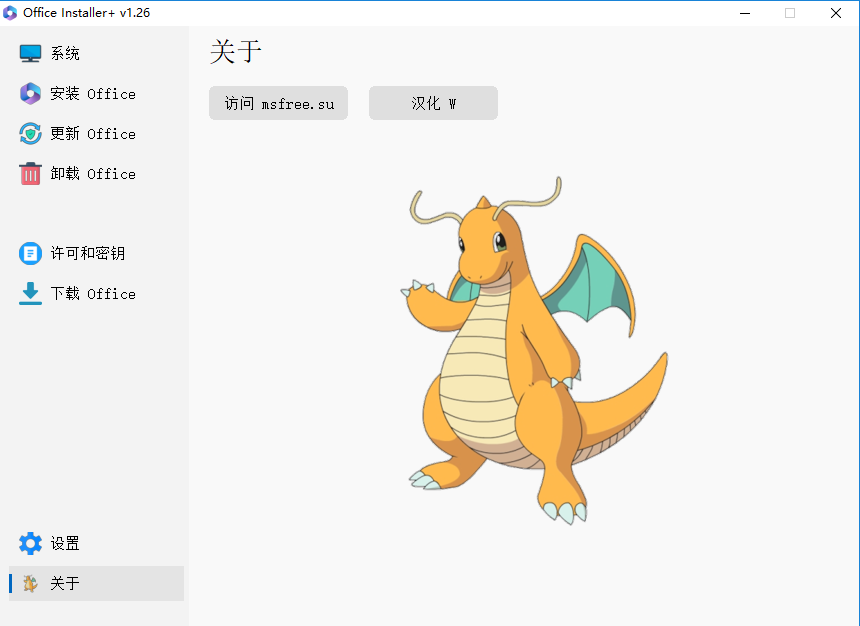Minimize the Office Installer+ window
Image resolution: width=860 pixels, height=626 pixels.
click(745, 13)
